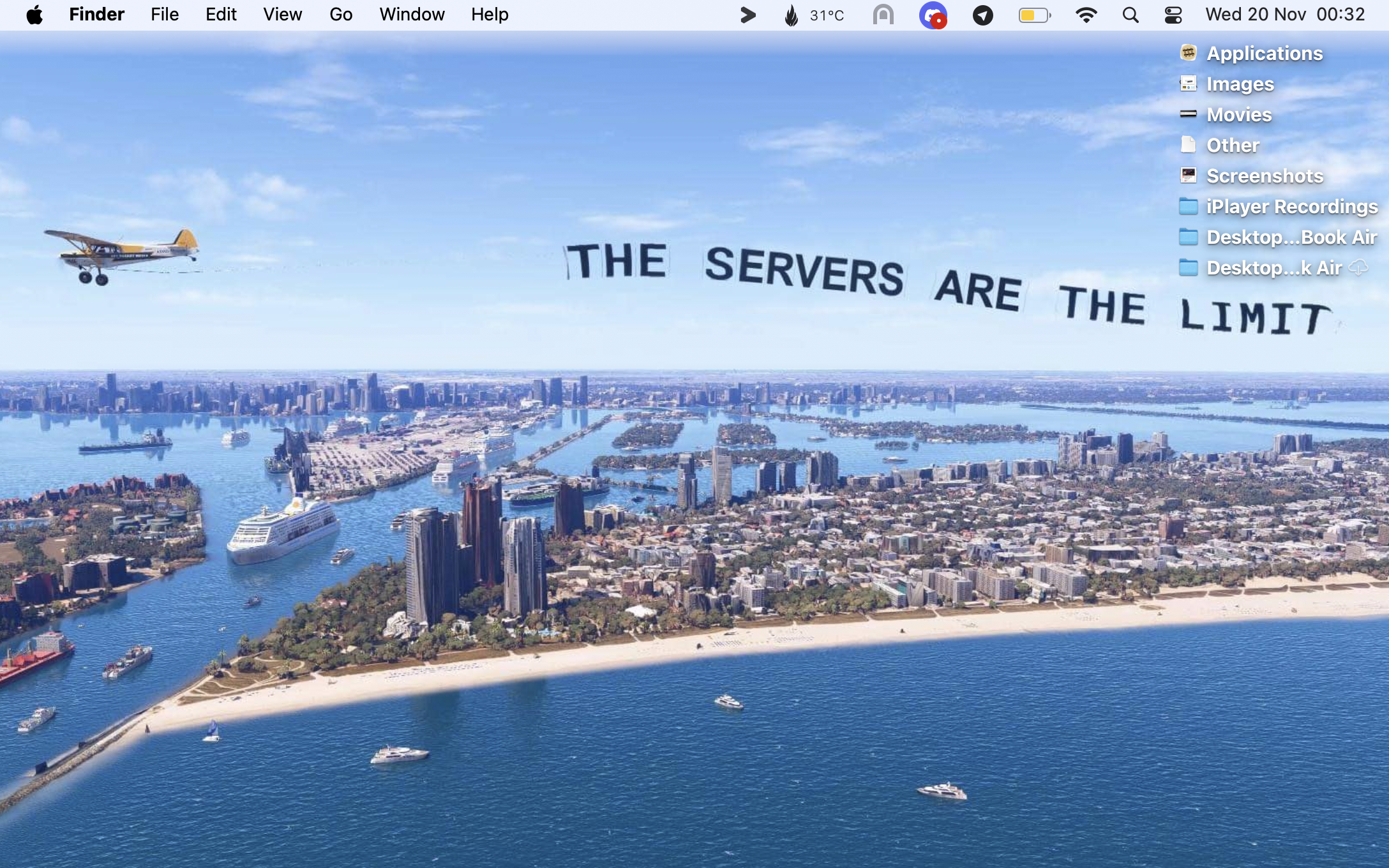
Task: Click the date and time clock
Action: [1285, 15]
